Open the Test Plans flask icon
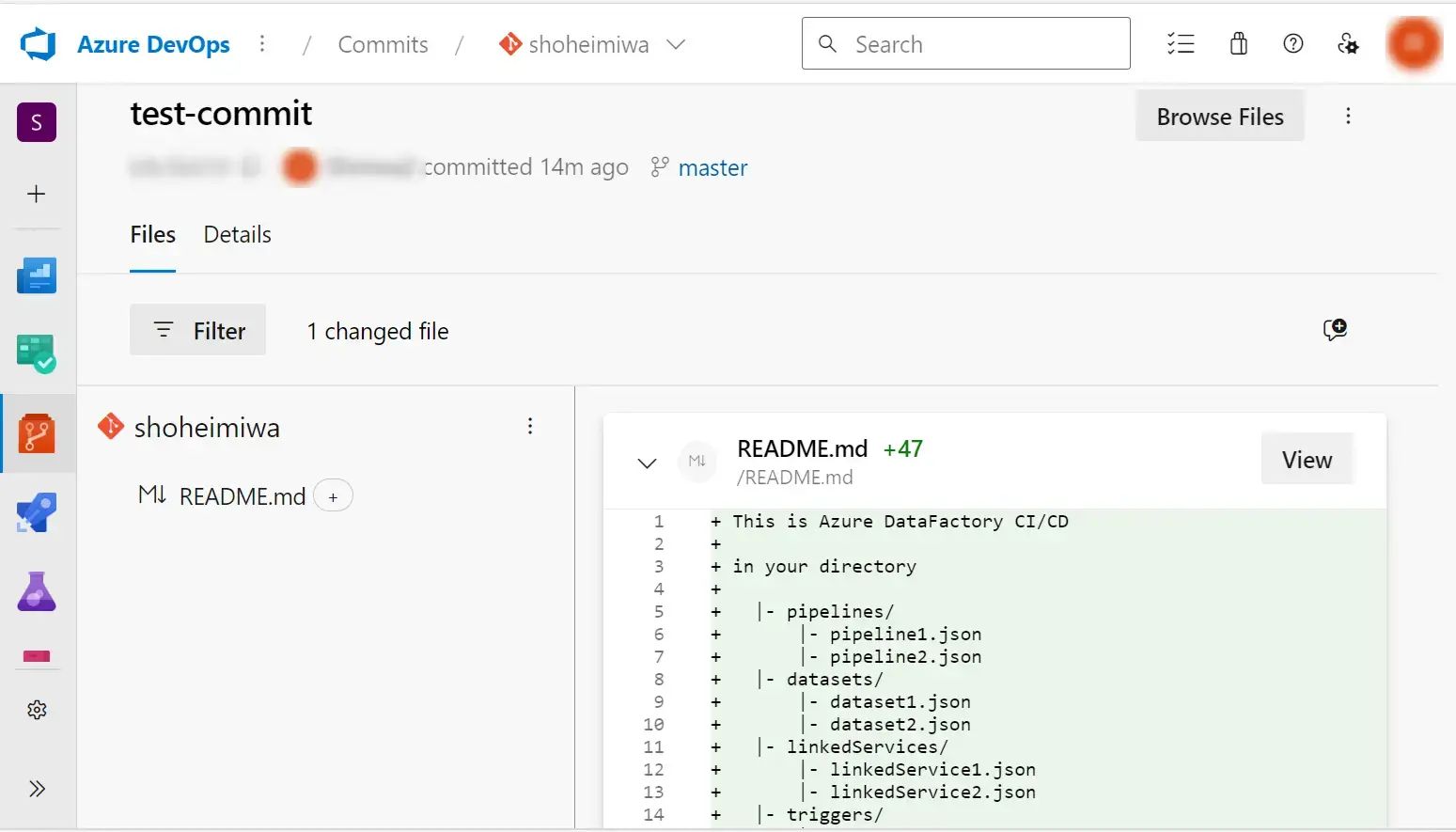The image size is (1456, 832). 37,591
